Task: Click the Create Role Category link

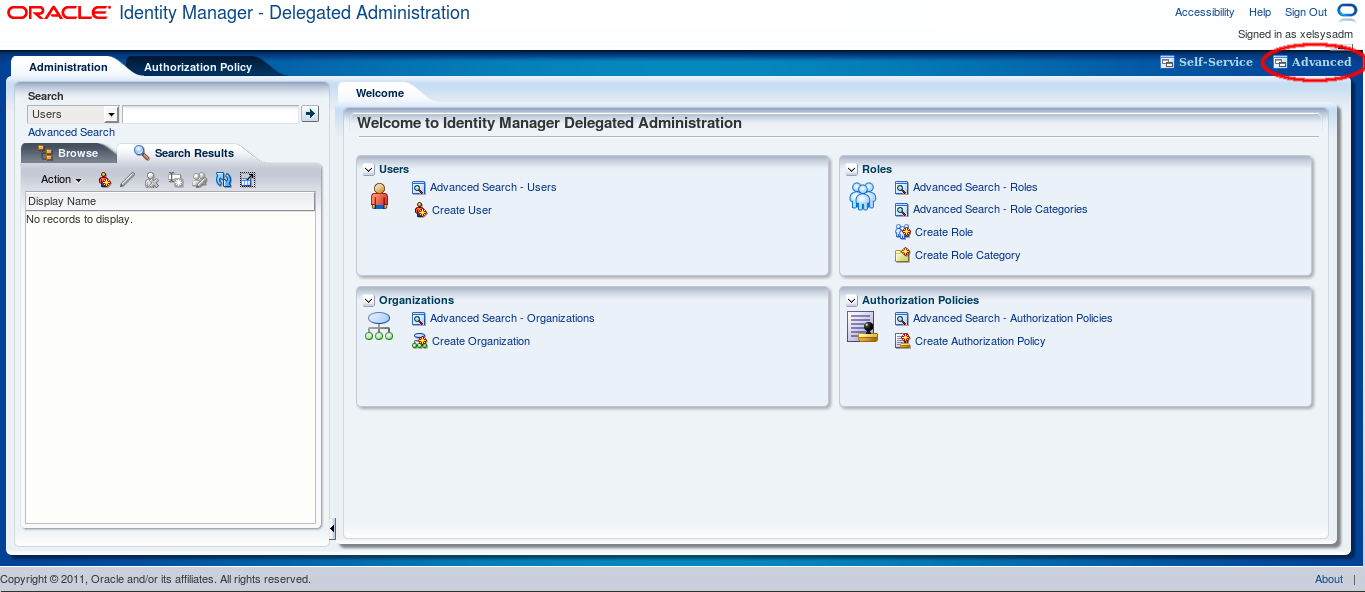Action: 966,255
